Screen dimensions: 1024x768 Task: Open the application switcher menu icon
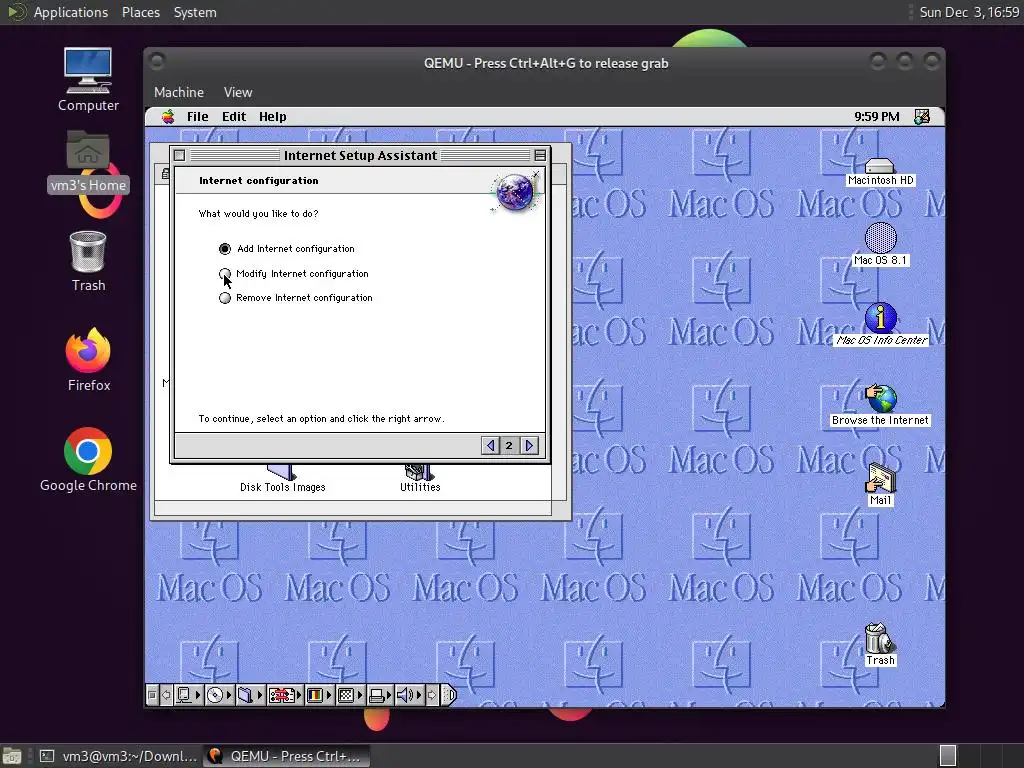(922, 116)
